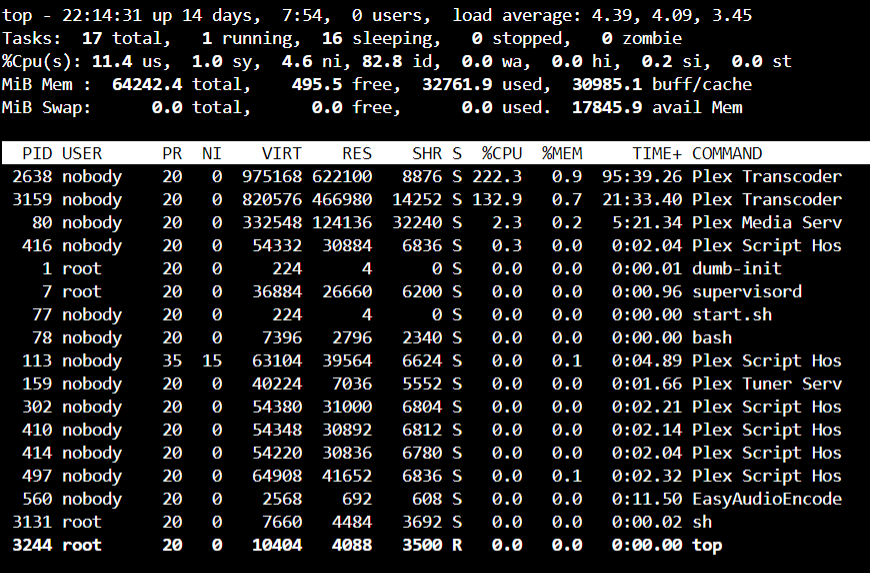Click the 82.8 id CPU value
Screen dimensions: 870x573
pos(382,61)
